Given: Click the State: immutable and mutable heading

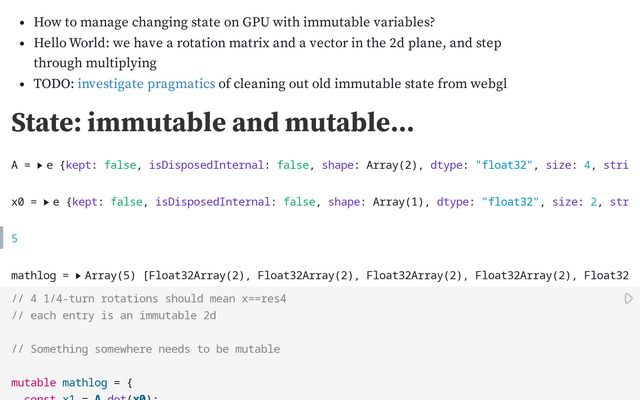Looking at the screenshot, I should 212,122.
